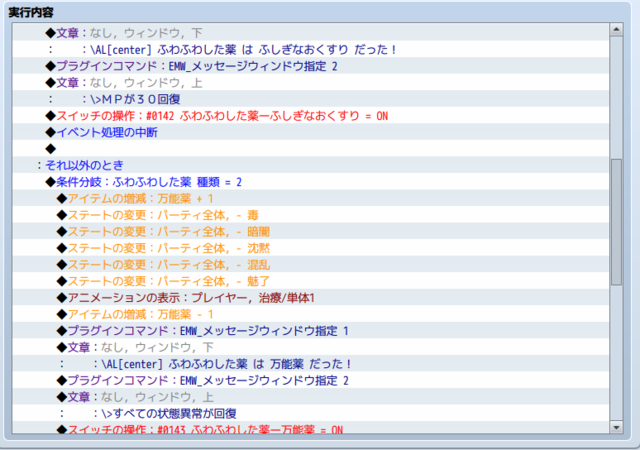Select the text line \>ＭＰが３０回復
Screen dimensions: 640x450
[311, 99]
